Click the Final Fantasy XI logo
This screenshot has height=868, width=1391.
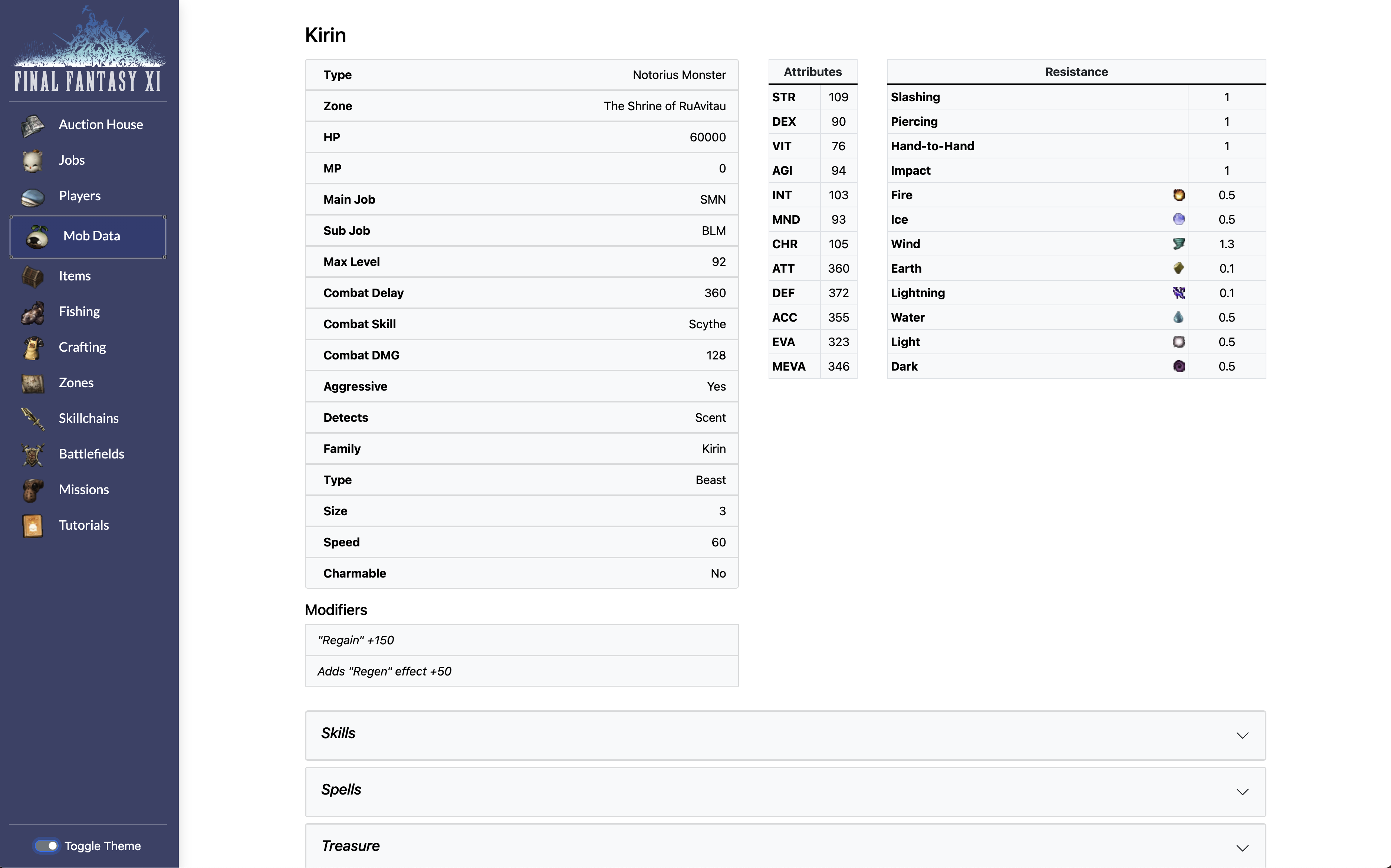point(88,50)
